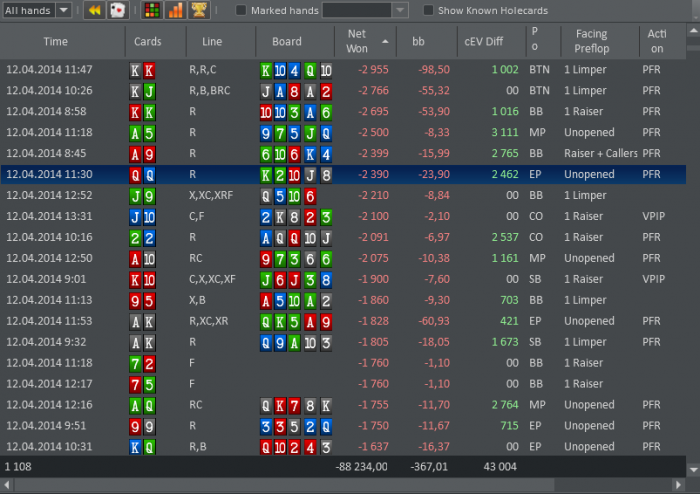Screen dimensions: 700x494
Task: Click the horizontal scrollbar left arrow
Action: (x=6, y=485)
